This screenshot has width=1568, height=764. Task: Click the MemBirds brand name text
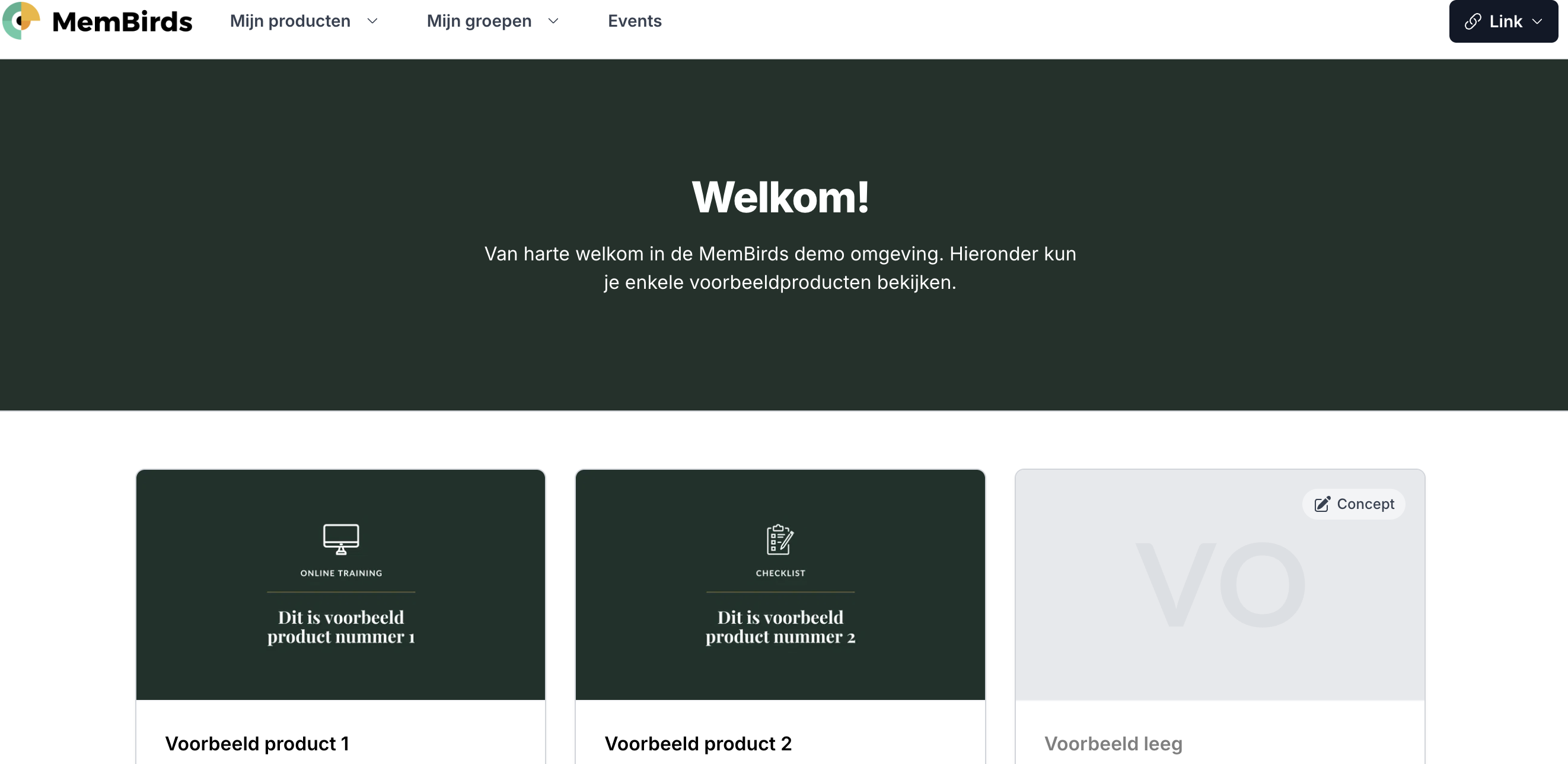coord(122,22)
